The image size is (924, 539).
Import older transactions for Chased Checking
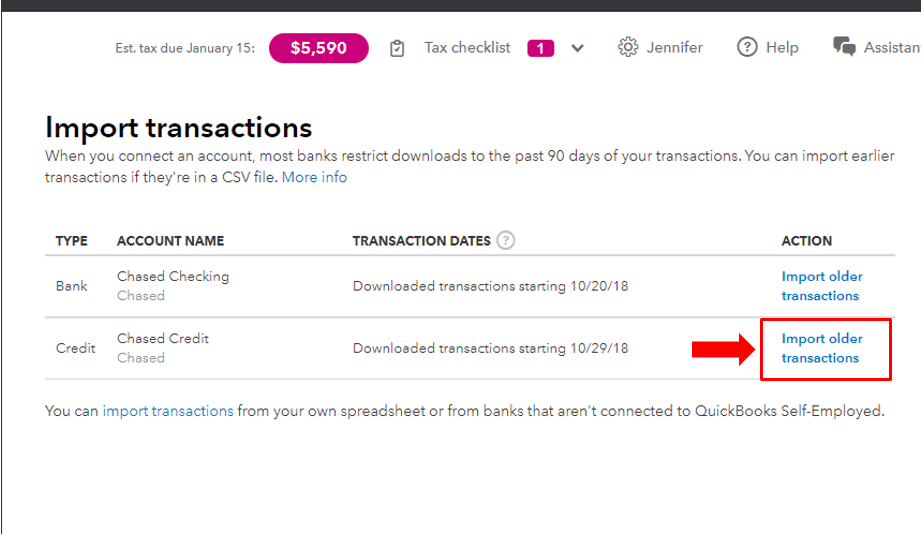(821, 286)
